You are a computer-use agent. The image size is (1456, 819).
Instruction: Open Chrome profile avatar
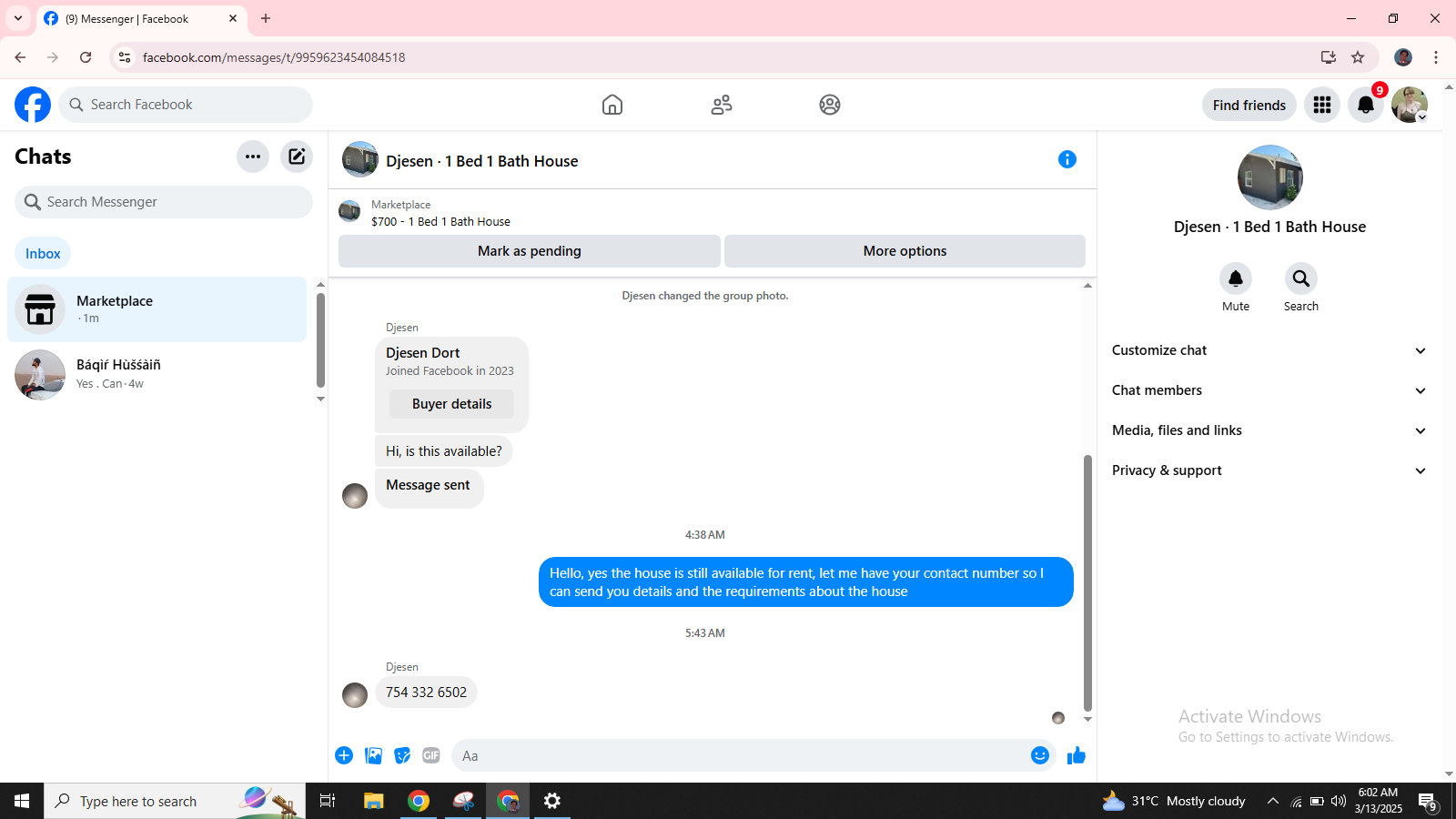point(1403,57)
